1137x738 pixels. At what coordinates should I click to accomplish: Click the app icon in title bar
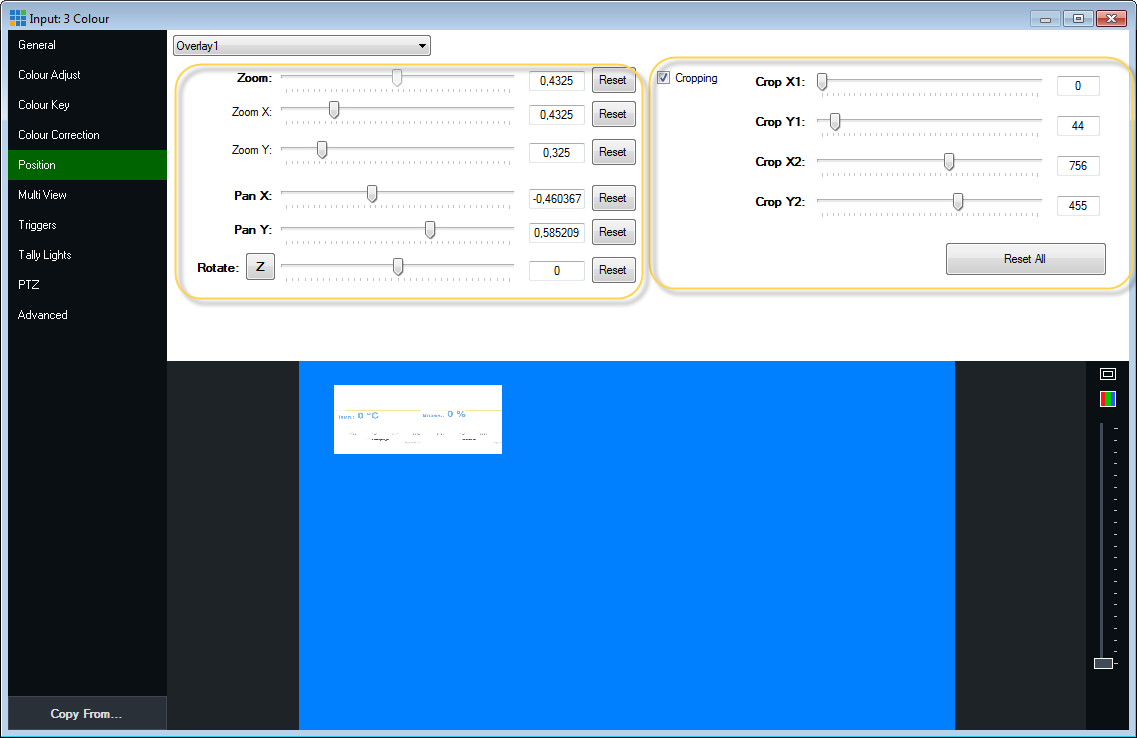pos(18,18)
